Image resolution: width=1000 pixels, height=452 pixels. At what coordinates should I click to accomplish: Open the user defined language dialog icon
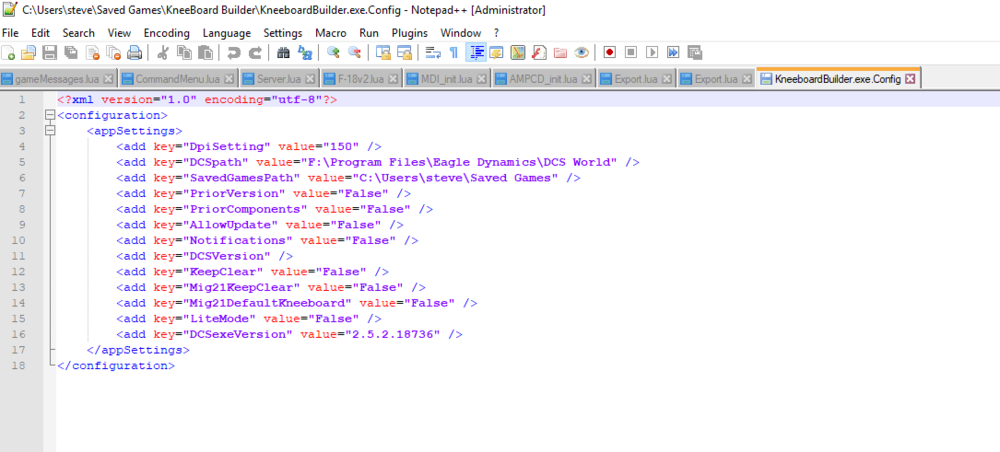pos(496,53)
